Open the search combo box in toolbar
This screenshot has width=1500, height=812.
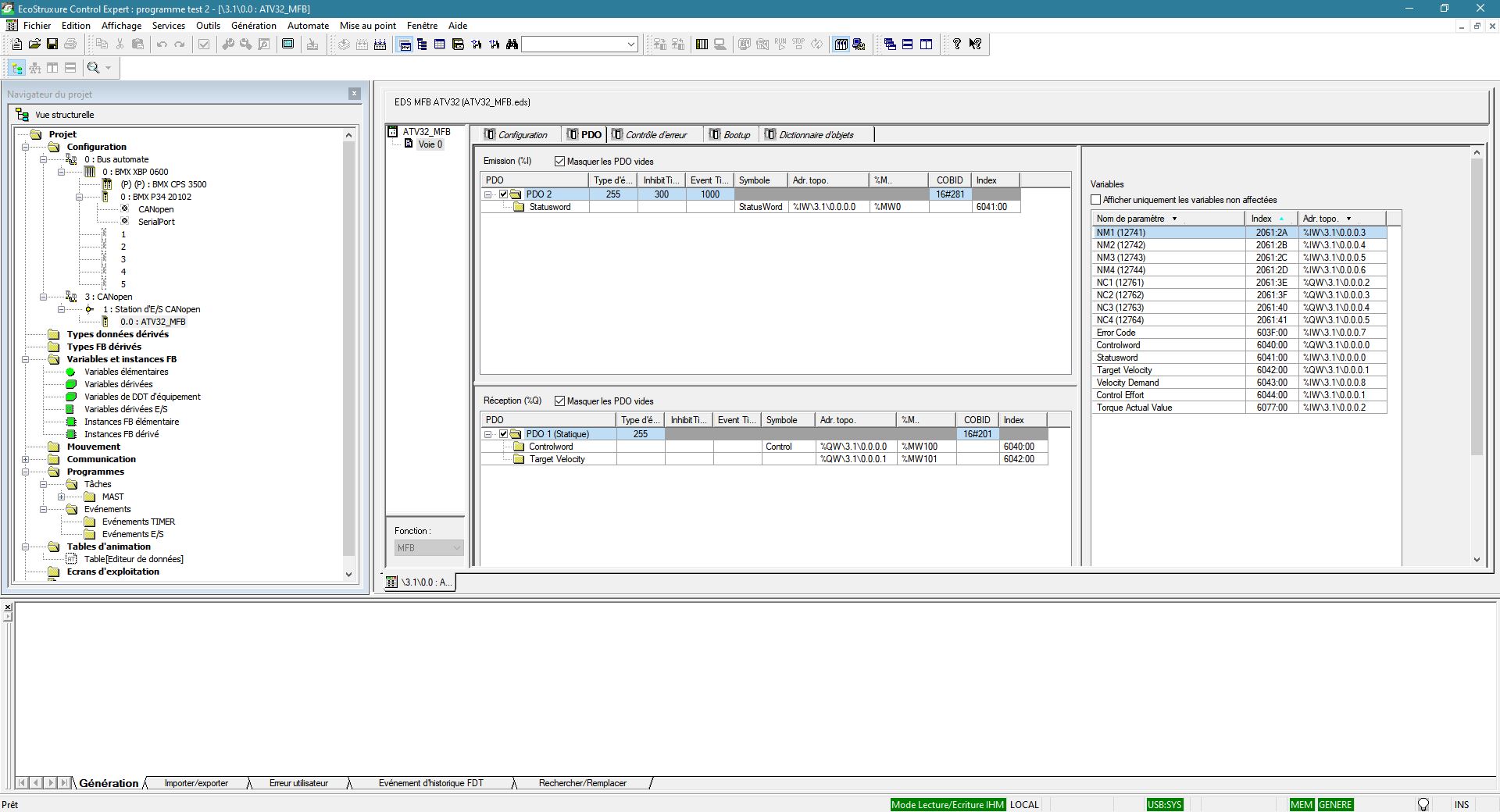click(630, 45)
